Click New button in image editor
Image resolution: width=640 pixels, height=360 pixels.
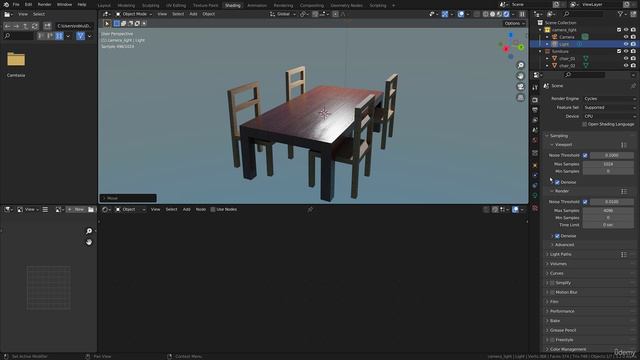[76, 209]
